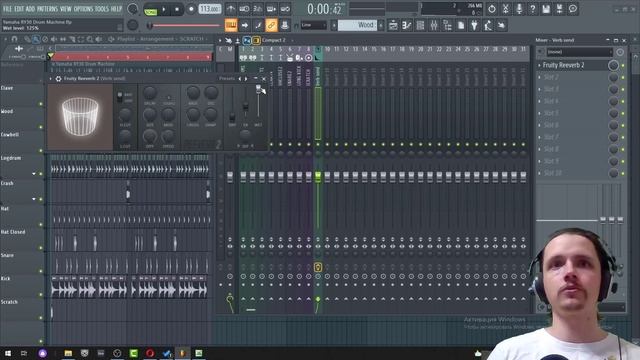
Task: Click the question mark help icon
Action: pyautogui.click(x=532, y=9)
